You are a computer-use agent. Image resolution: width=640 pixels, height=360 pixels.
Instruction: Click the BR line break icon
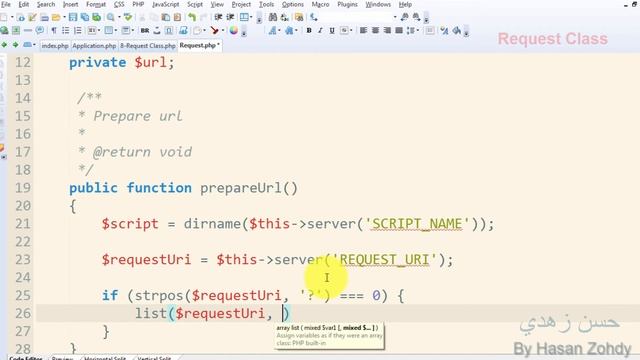[145, 31]
